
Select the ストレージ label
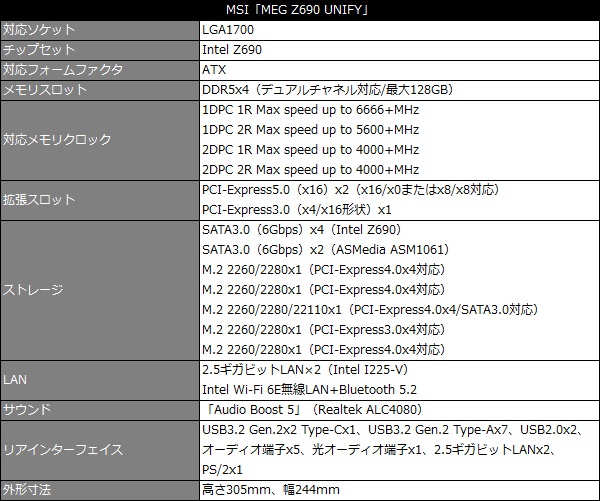tap(33, 290)
